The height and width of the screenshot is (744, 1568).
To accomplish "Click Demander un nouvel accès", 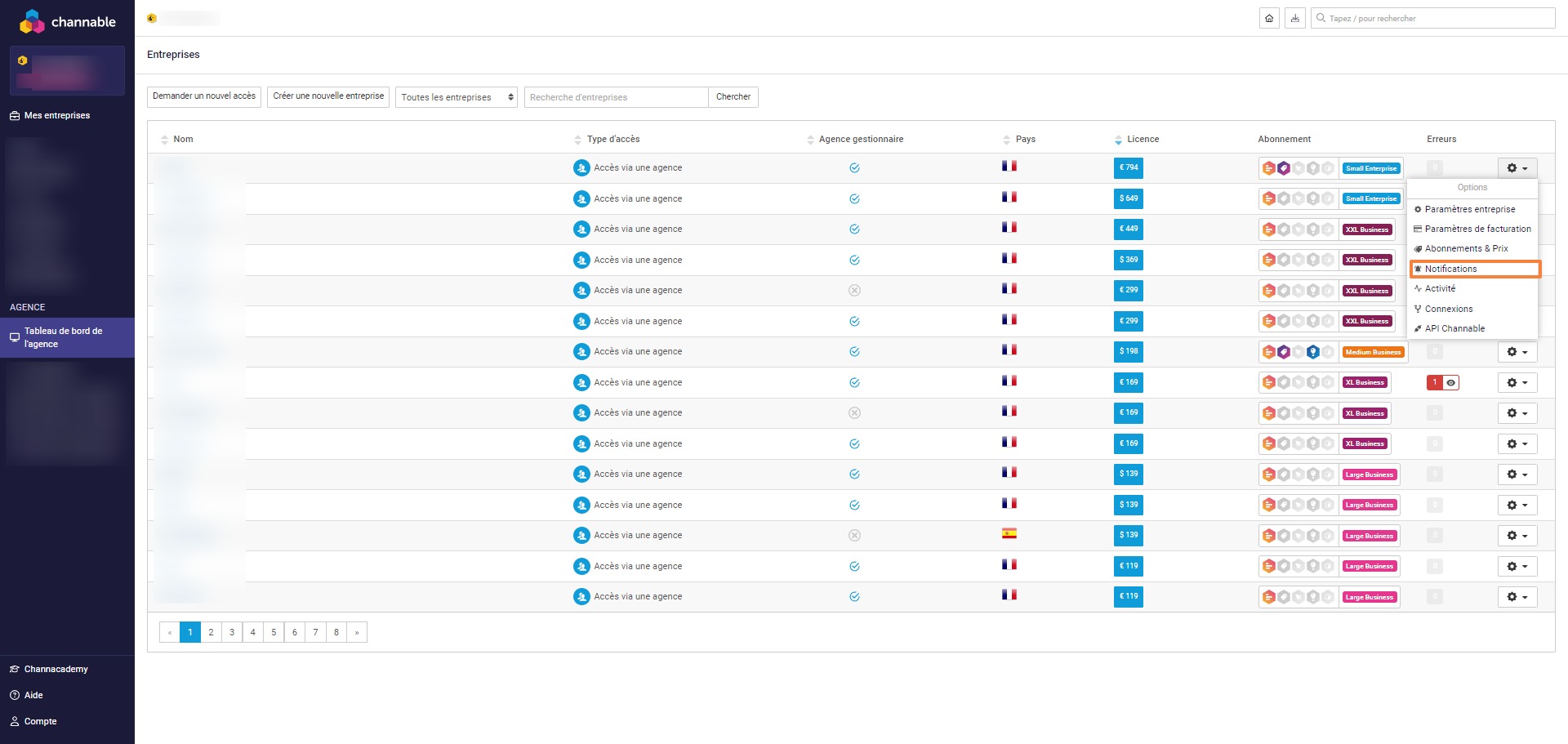I will point(204,96).
